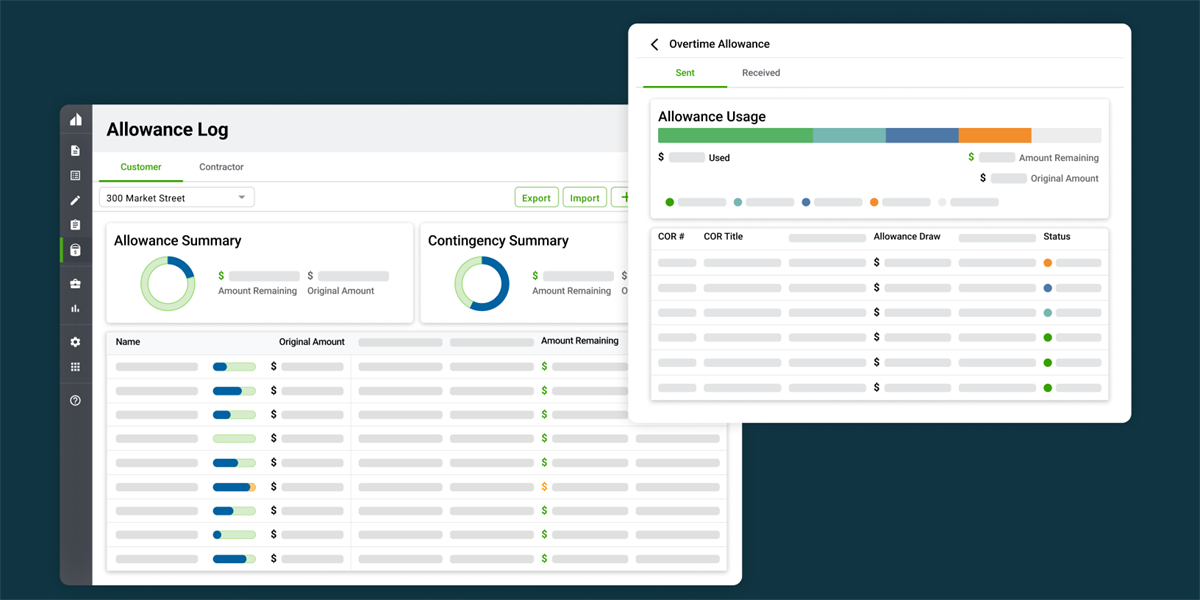The image size is (1200, 600).
Task: Click the COR Title column header
Action: (x=723, y=237)
